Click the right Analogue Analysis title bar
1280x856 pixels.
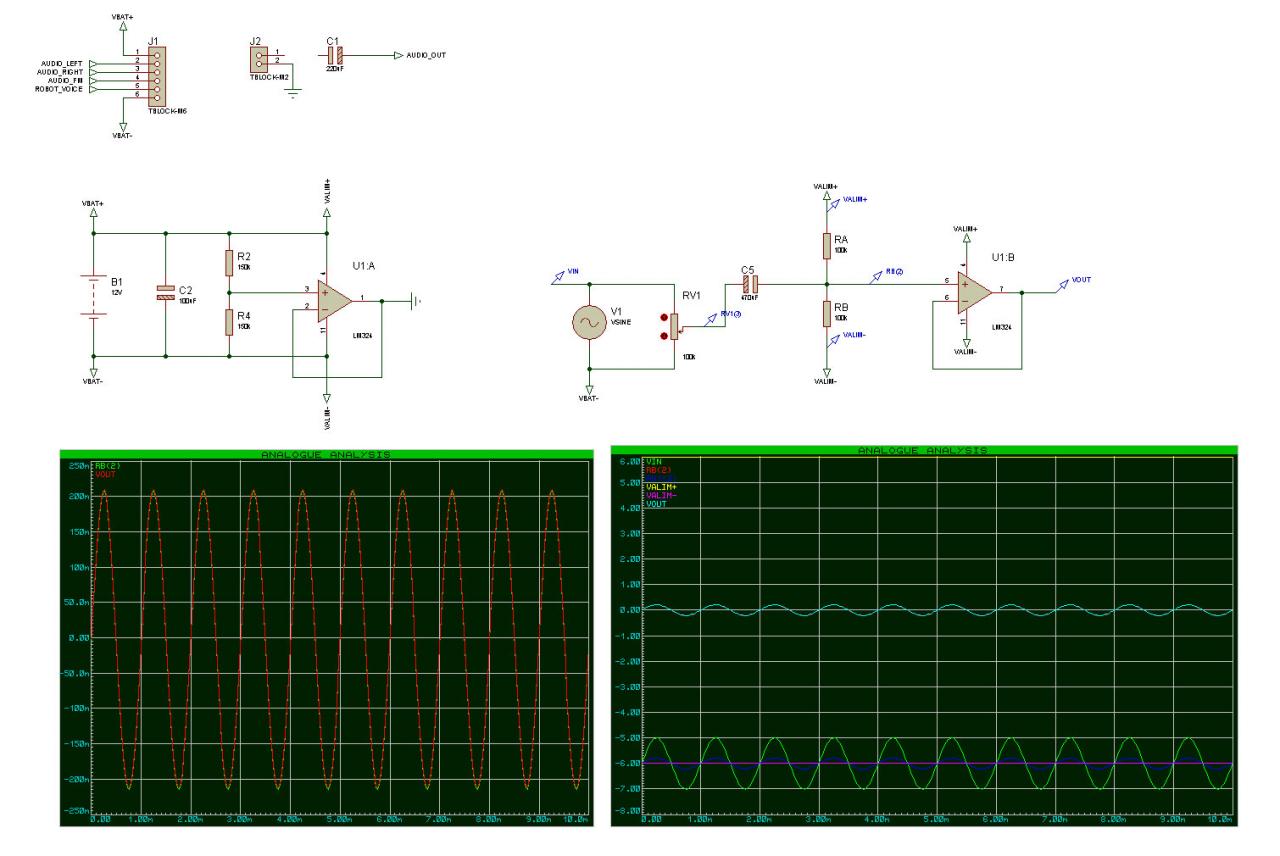pyautogui.click(x=924, y=451)
